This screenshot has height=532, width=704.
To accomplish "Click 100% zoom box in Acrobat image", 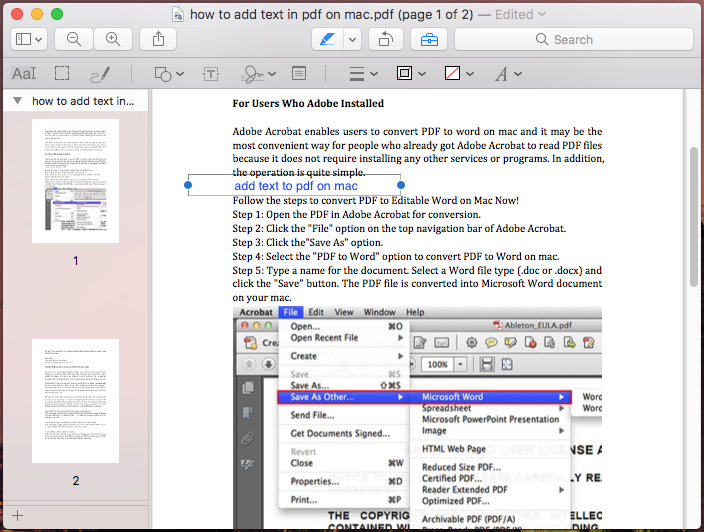I will pos(438,365).
